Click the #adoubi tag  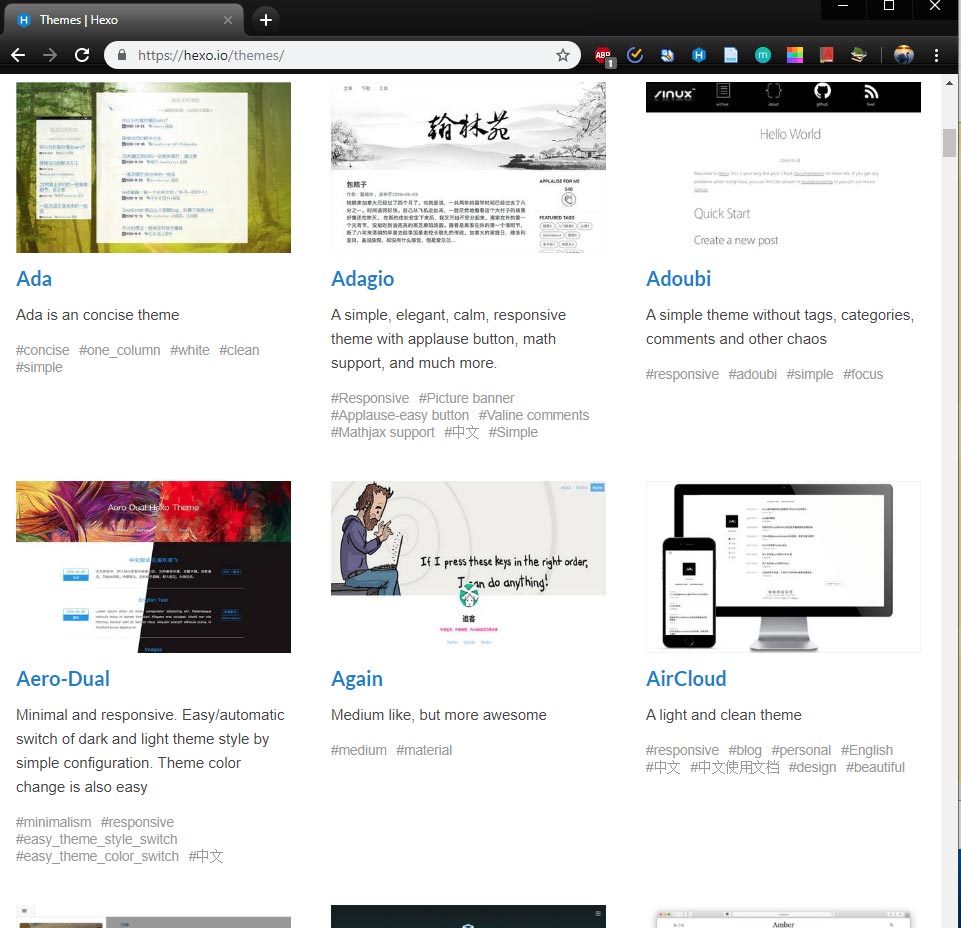(753, 375)
